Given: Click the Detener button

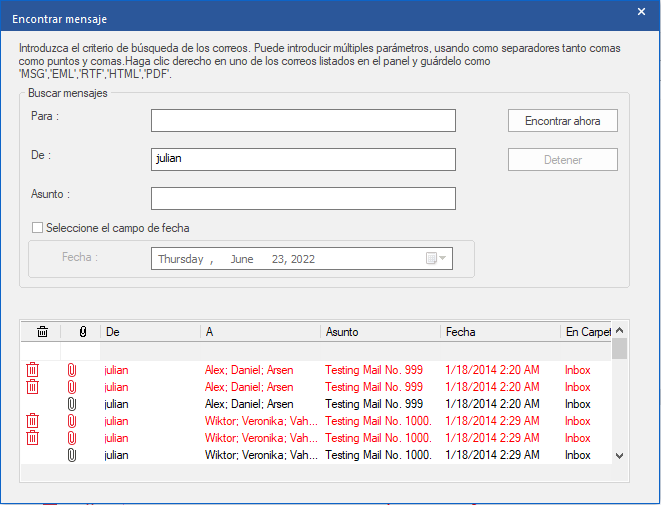Looking at the screenshot, I should pos(563,160).
